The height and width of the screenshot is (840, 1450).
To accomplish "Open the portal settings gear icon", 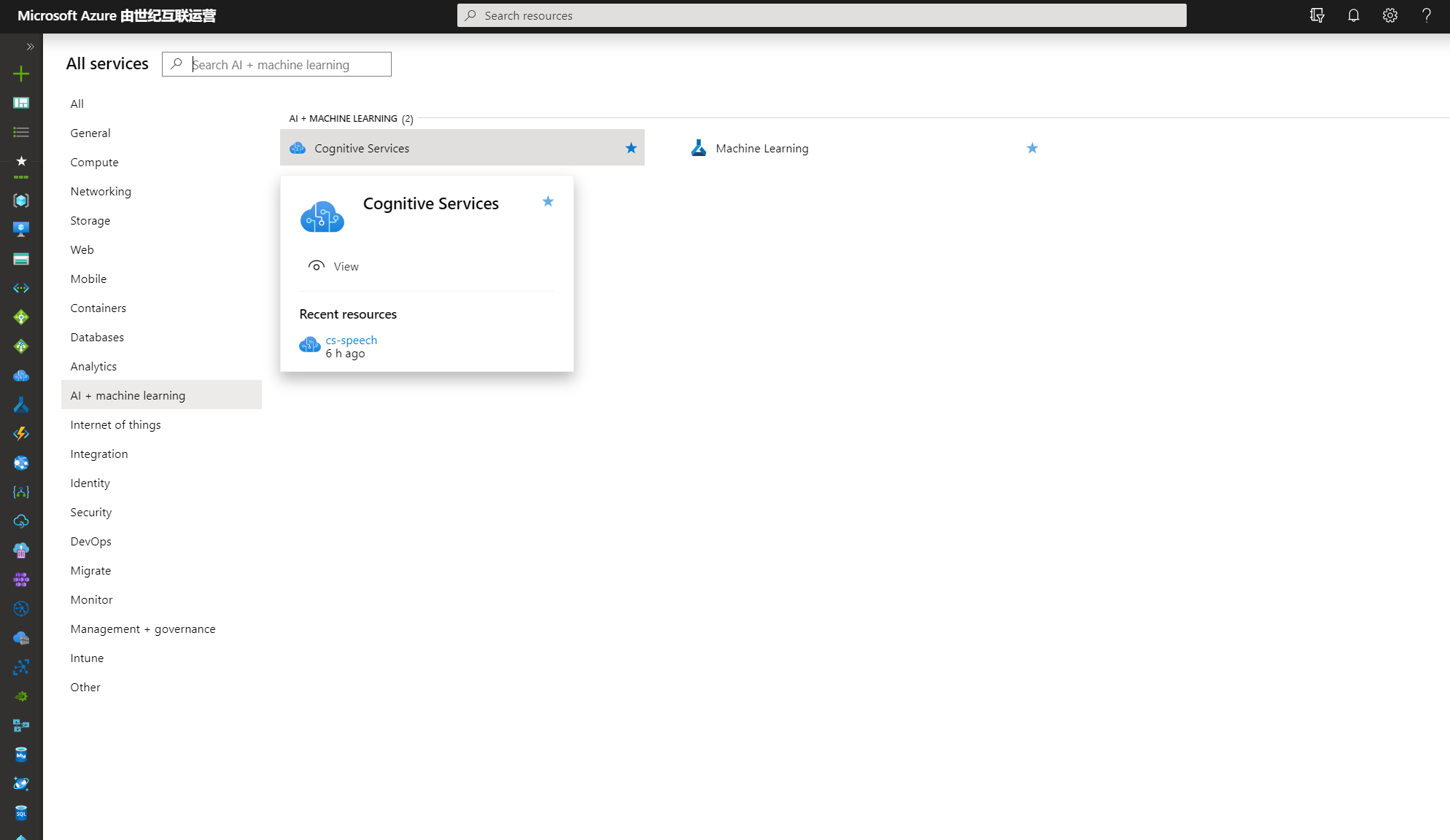I will click(x=1390, y=15).
